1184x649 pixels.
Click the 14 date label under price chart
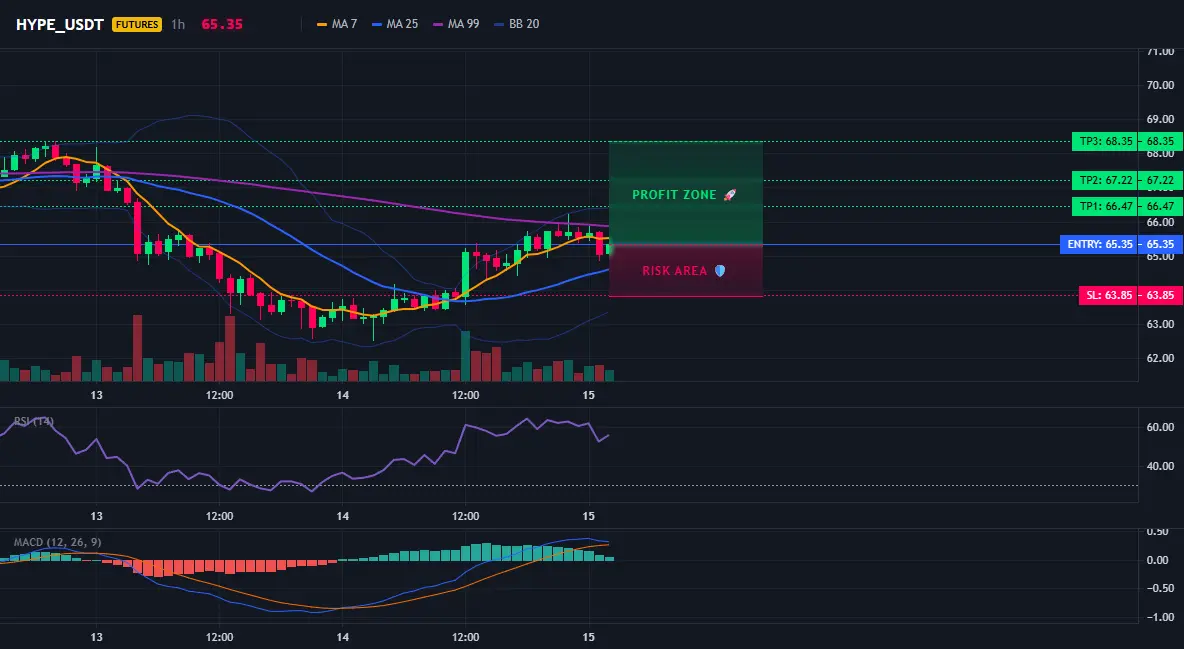coord(343,395)
